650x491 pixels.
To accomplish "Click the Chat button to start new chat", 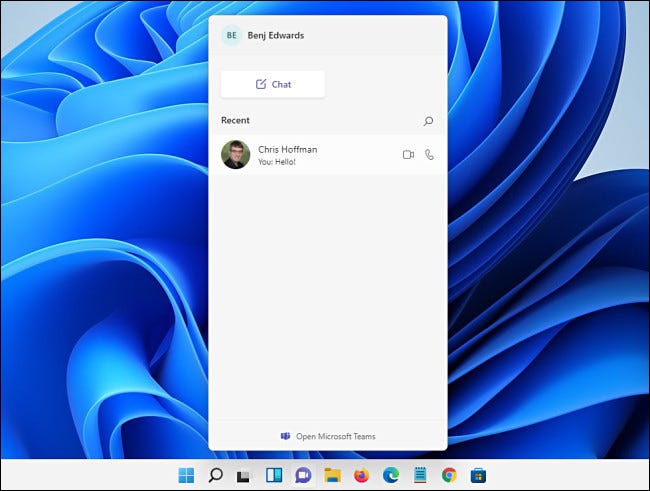I will pos(273,84).
